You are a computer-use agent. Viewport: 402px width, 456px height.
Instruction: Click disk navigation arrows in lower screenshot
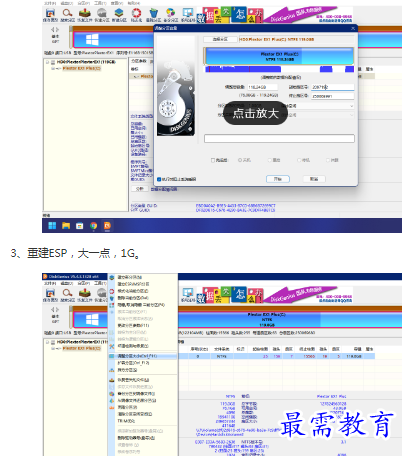(x=55, y=309)
